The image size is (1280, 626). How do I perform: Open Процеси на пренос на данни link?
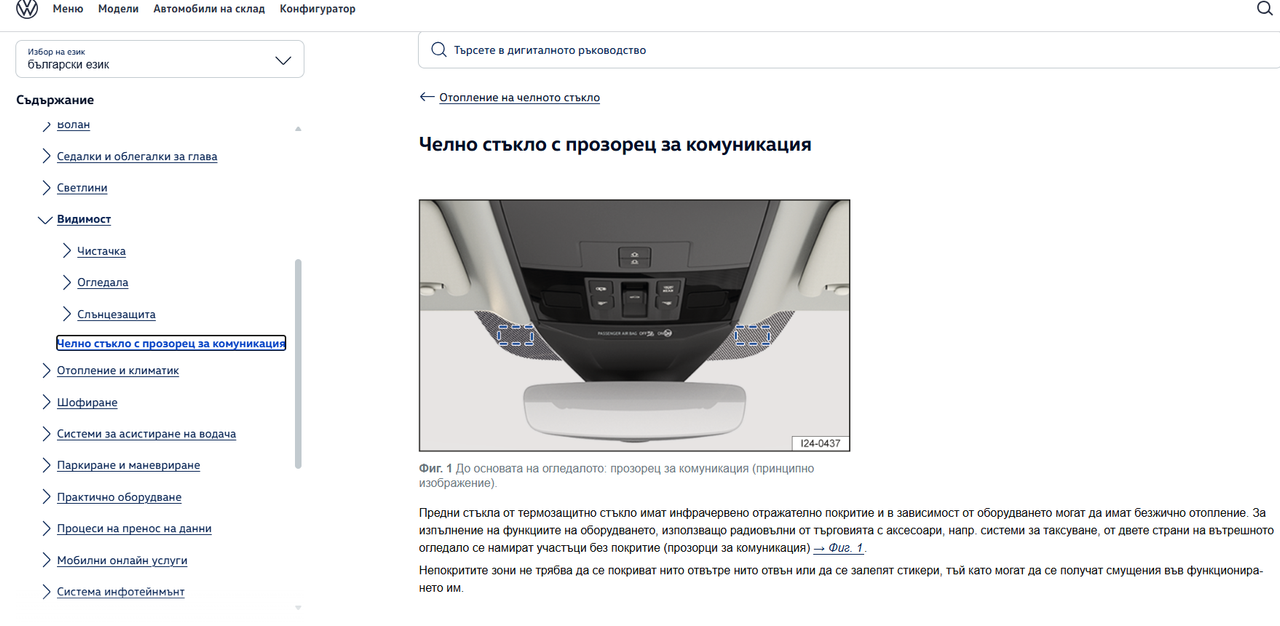pyautogui.click(x=134, y=528)
